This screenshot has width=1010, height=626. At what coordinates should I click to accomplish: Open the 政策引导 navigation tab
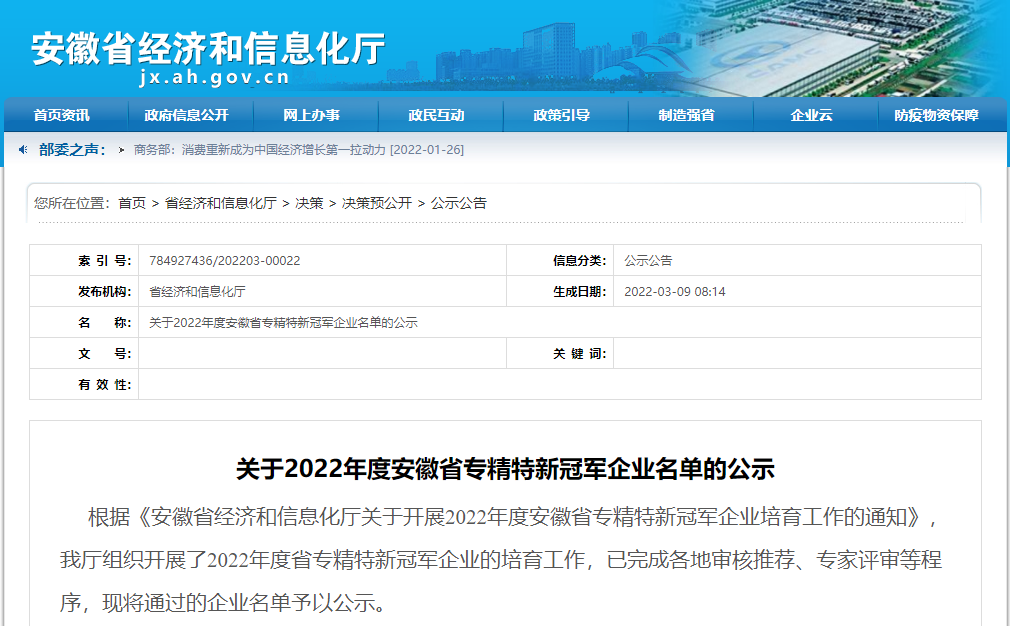[561, 115]
